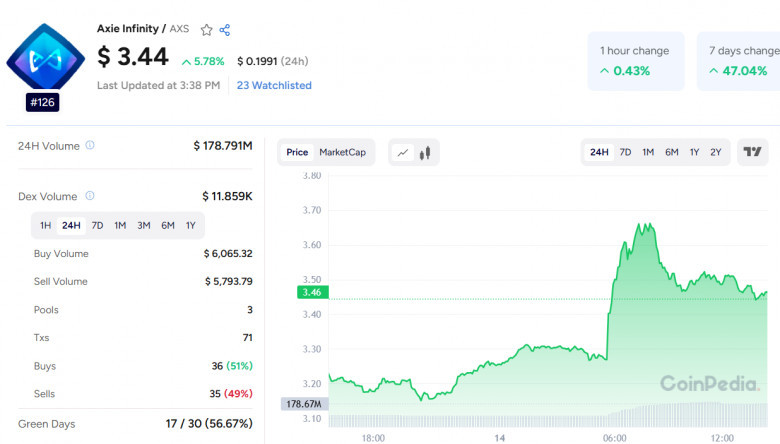The width and height of the screenshot is (780, 444).
Task: Set the price chart range to 6M
Action: (x=672, y=152)
